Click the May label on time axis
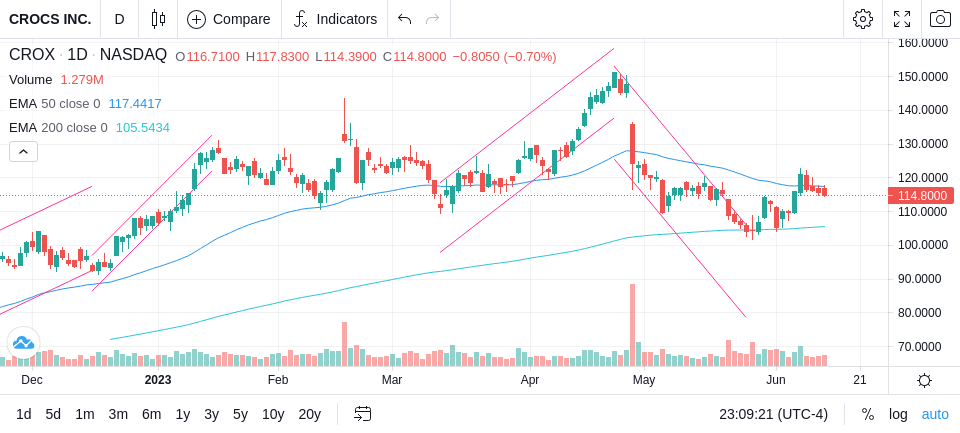 [644, 380]
